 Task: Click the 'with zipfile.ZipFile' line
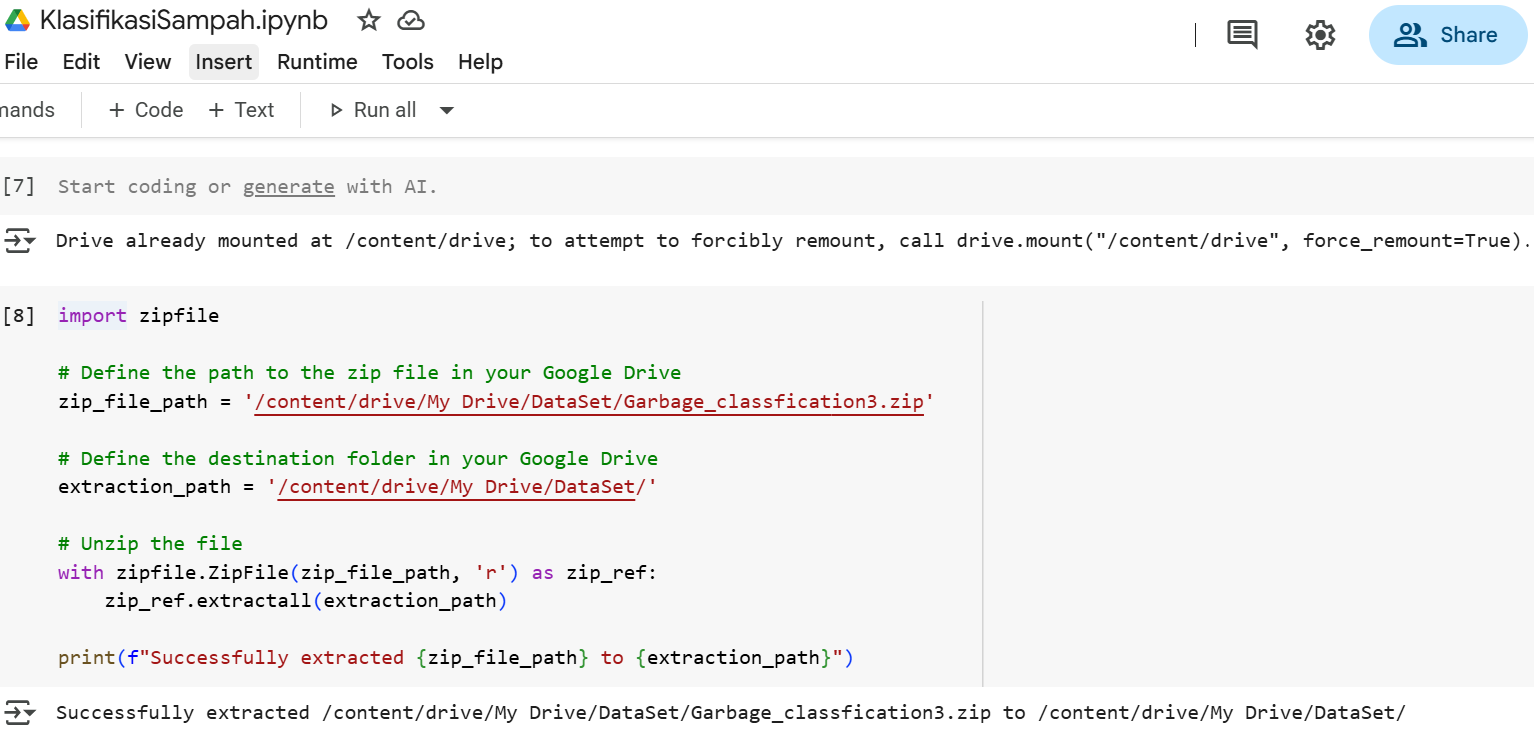(x=358, y=573)
